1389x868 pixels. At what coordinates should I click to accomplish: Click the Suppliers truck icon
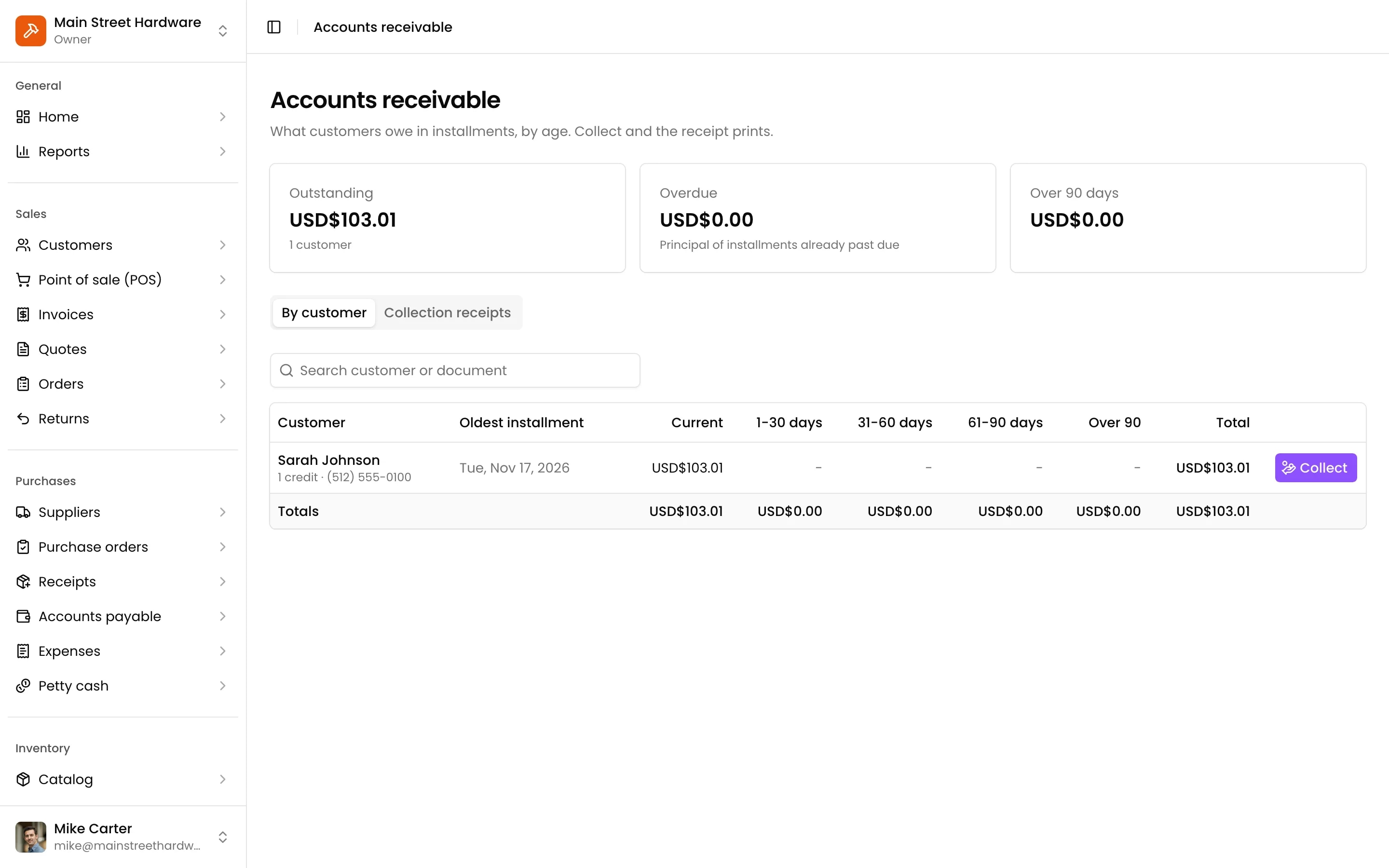(x=23, y=512)
